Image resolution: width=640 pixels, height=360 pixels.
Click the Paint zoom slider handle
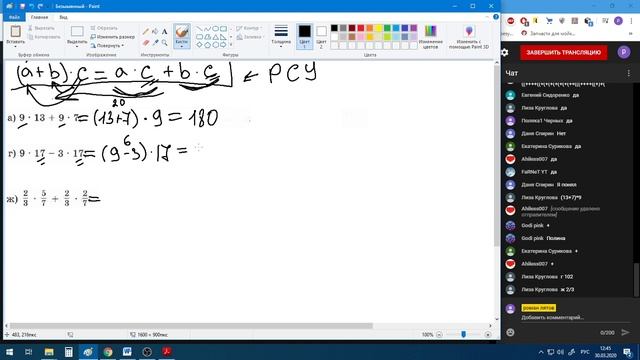point(463,334)
